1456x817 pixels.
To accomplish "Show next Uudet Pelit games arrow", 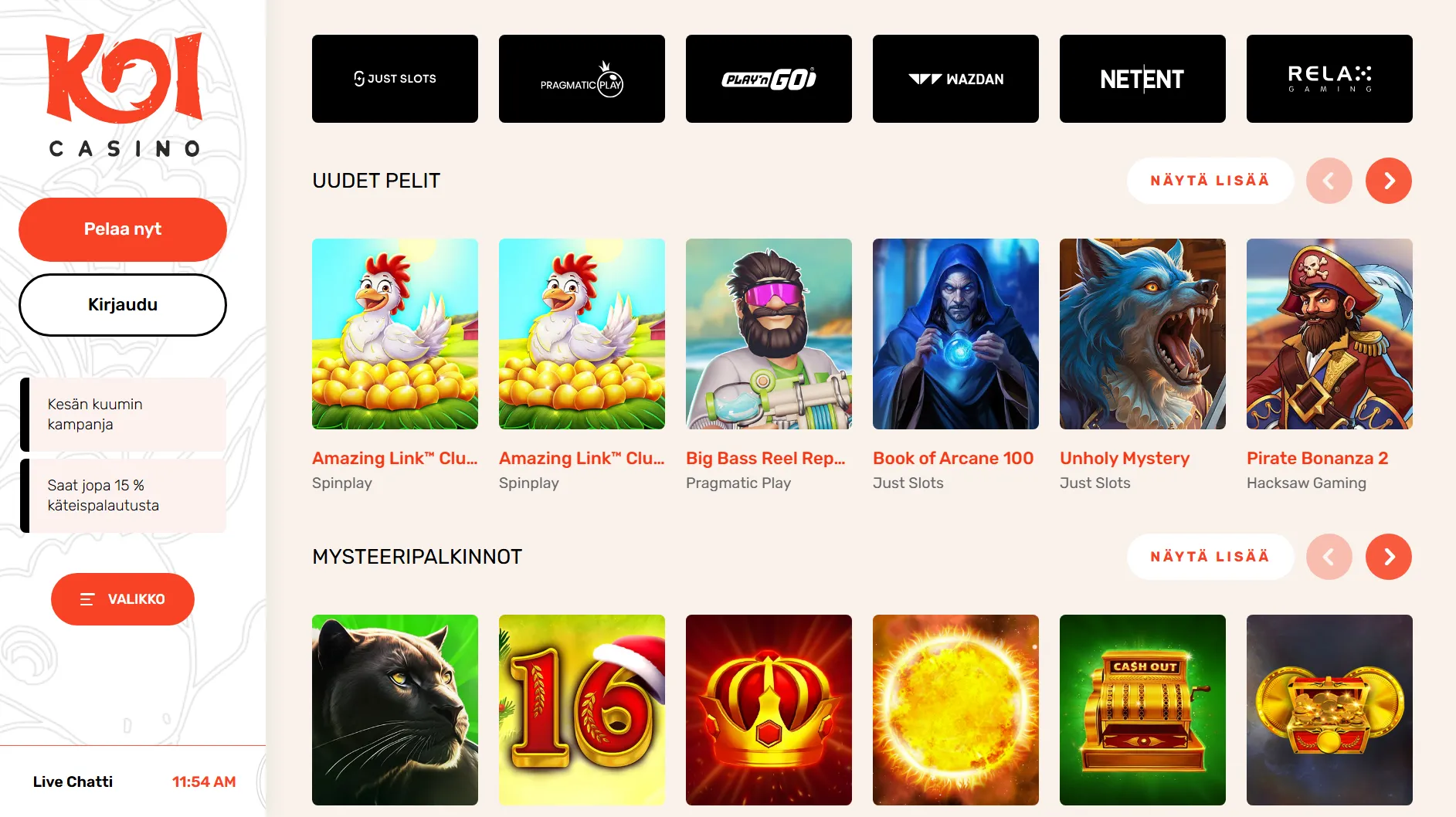I will (1389, 181).
